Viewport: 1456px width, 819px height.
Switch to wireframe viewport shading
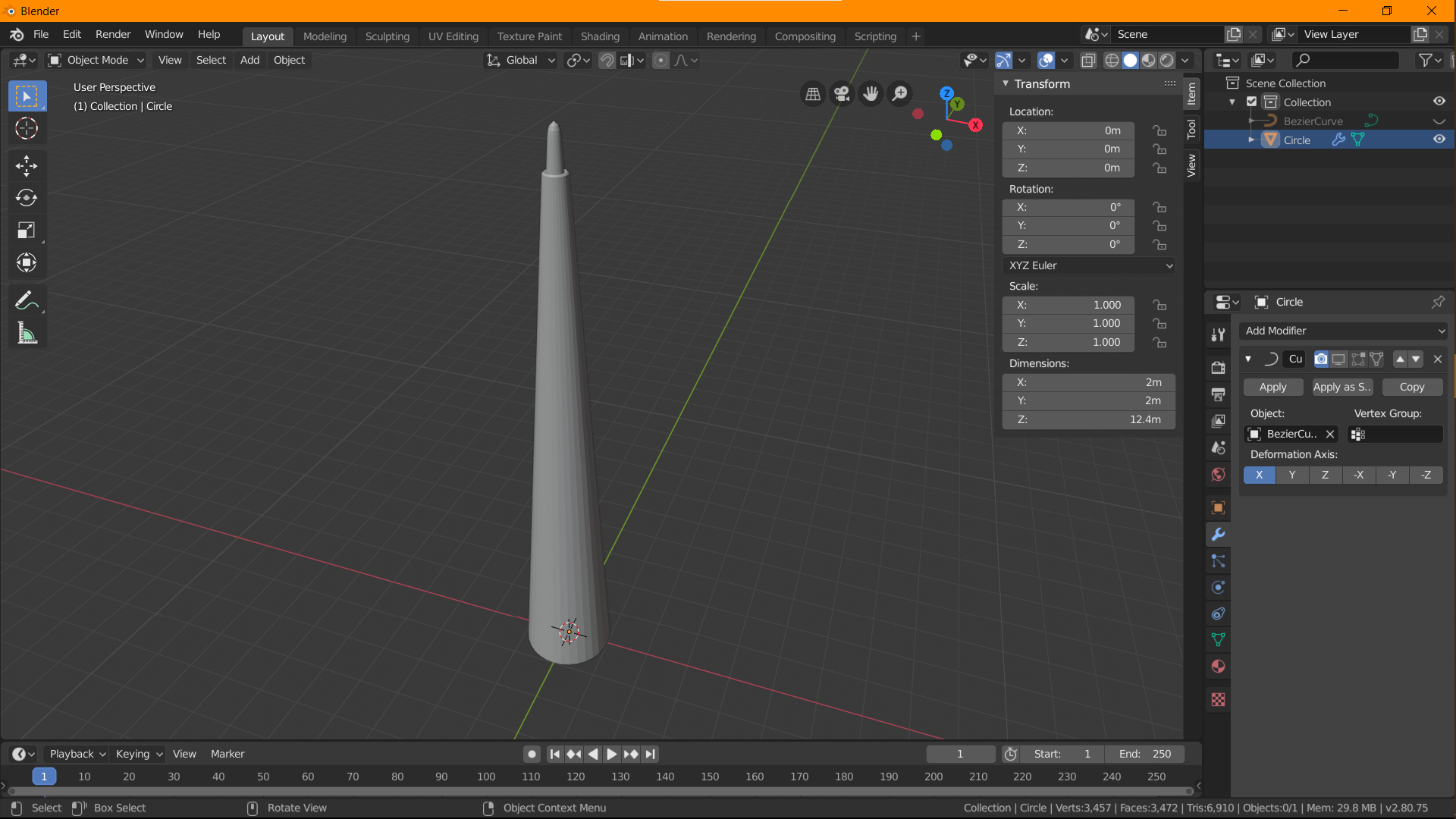[1112, 60]
